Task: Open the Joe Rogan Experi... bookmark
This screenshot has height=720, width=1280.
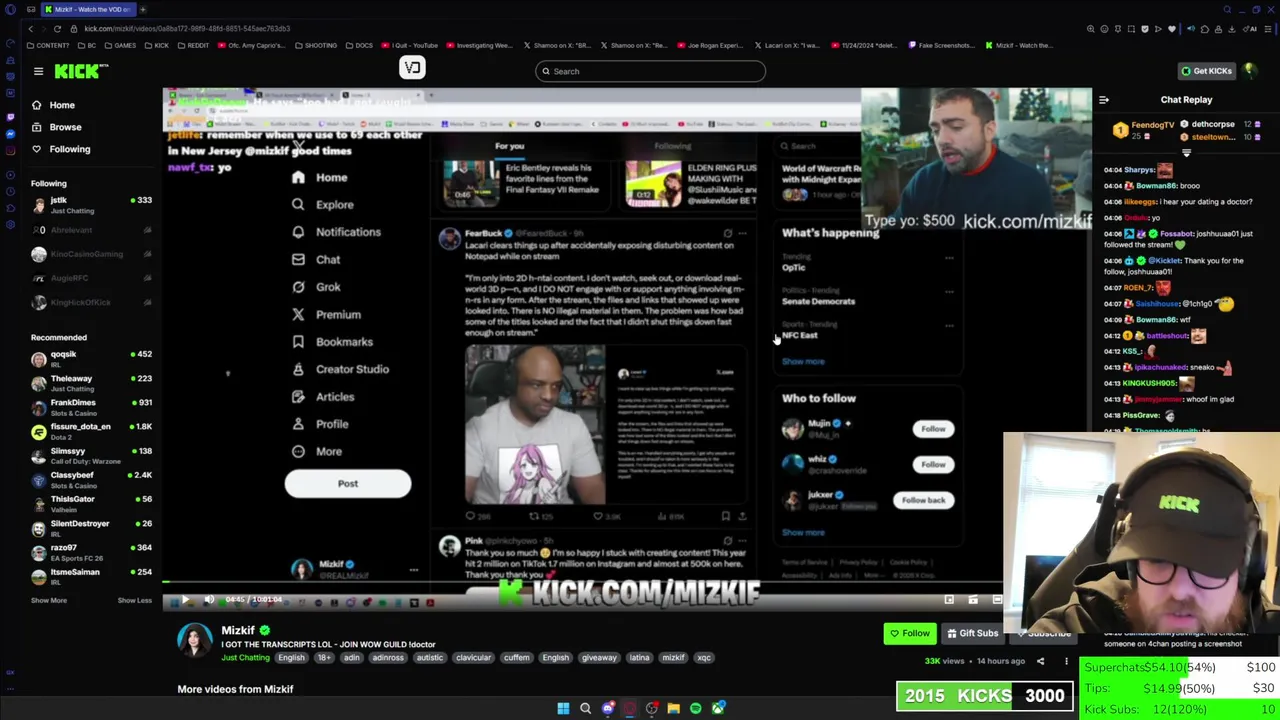Action: coord(710,45)
